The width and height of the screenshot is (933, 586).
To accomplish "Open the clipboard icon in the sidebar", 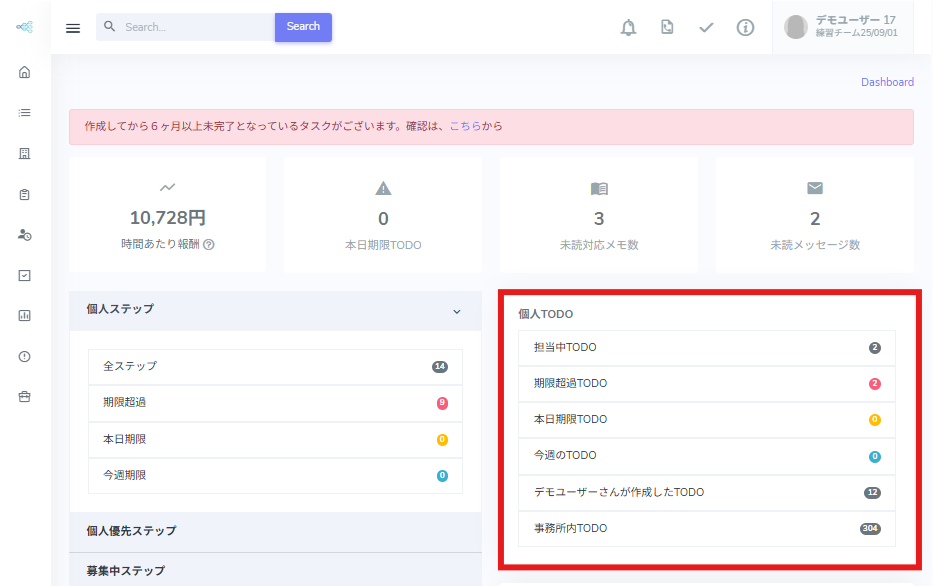I will tap(25, 194).
